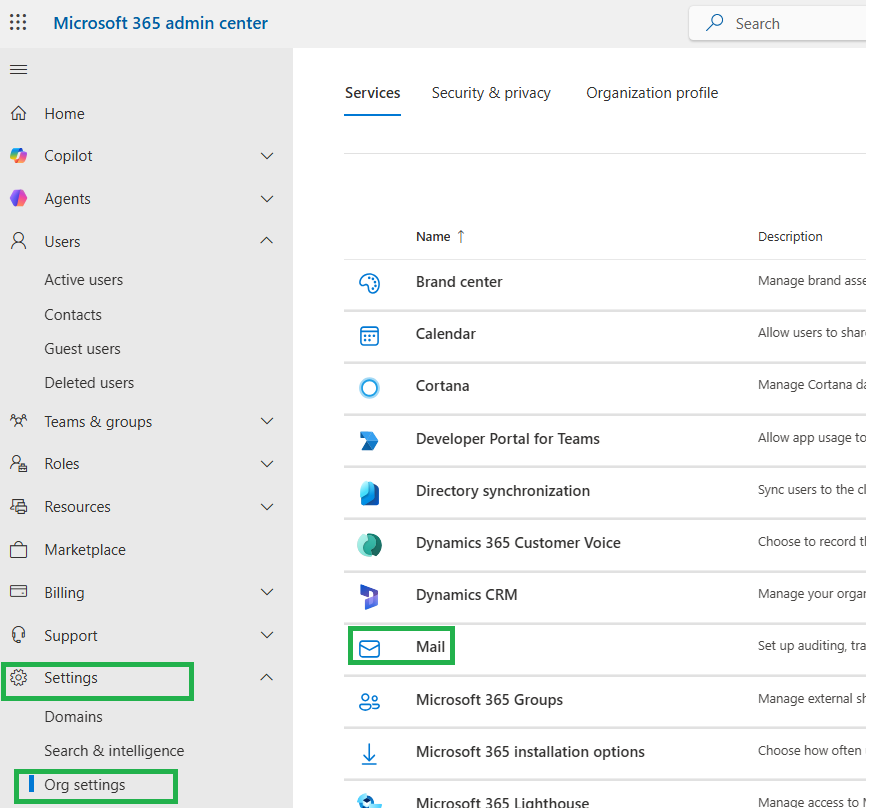The height and width of the screenshot is (808, 872).
Task: Open Dynamics 365 Customer Voice entry
Action: [518, 543]
